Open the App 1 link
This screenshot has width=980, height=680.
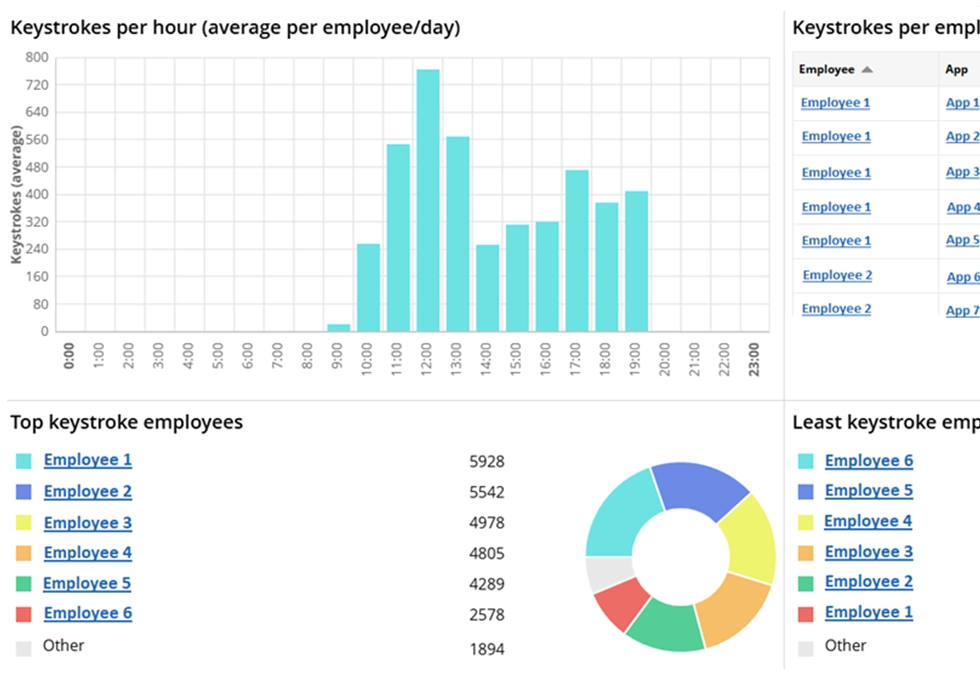[962, 102]
